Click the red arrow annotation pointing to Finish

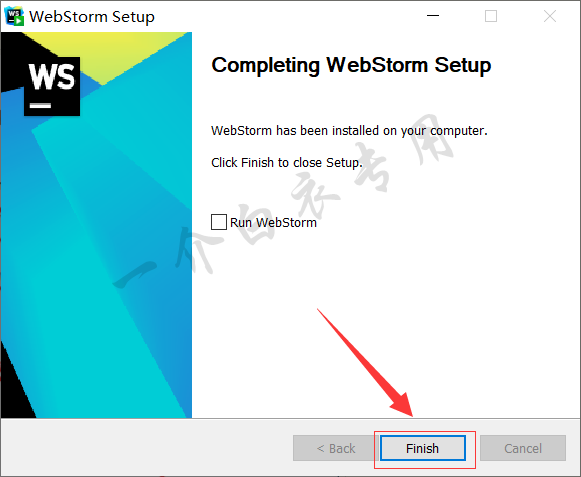pos(365,362)
